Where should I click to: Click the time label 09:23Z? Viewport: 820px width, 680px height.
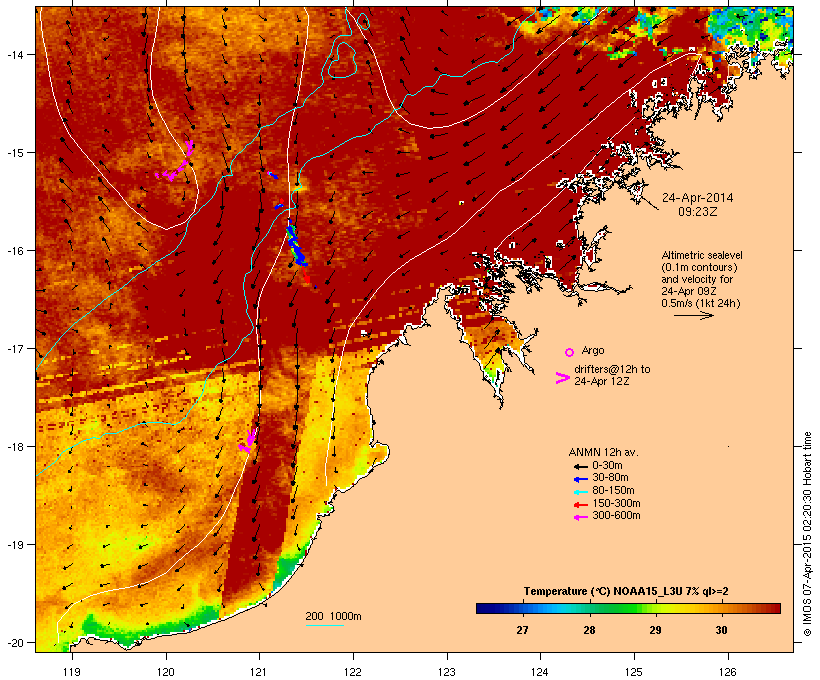click(698, 212)
